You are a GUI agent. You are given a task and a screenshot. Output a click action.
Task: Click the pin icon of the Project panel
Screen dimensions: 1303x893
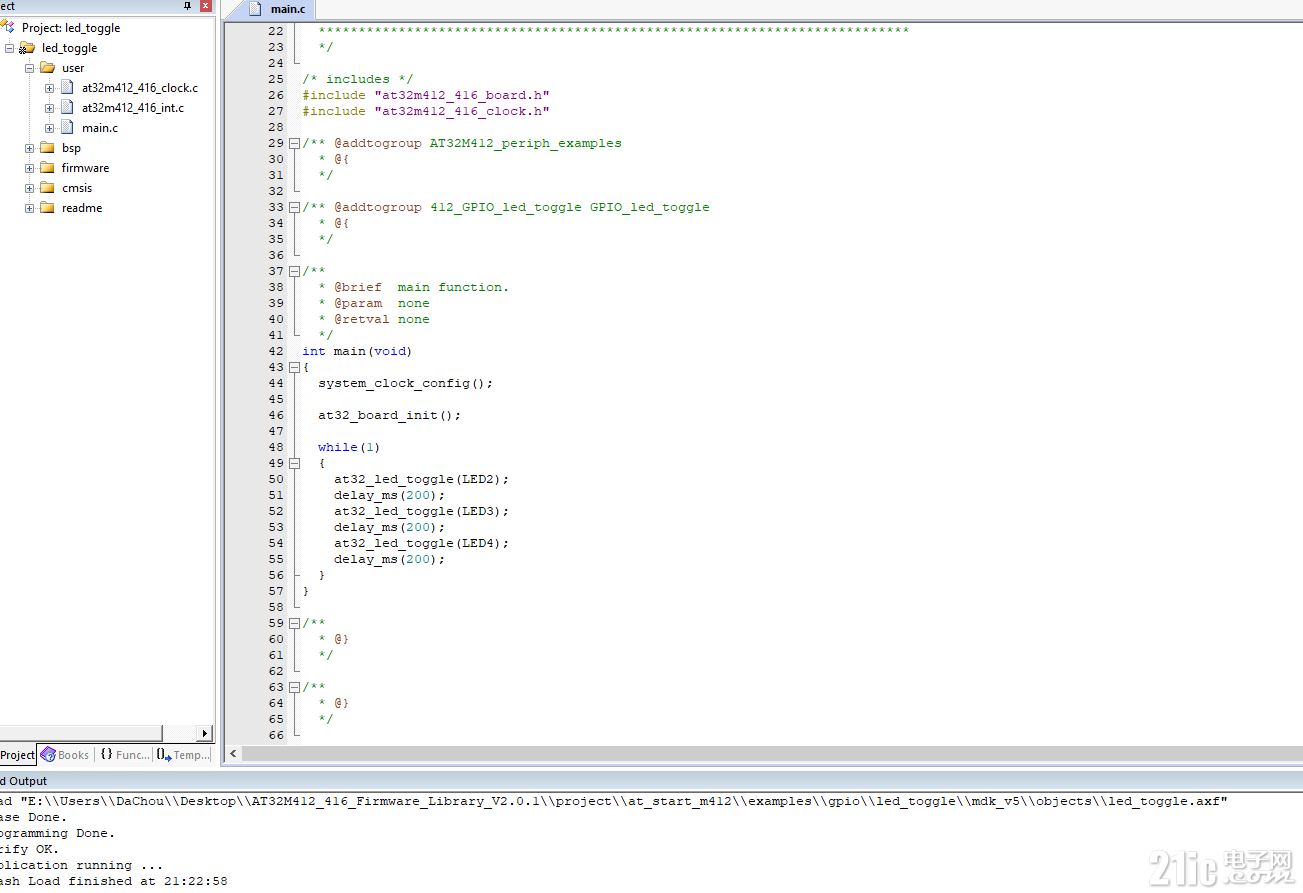(x=188, y=6)
